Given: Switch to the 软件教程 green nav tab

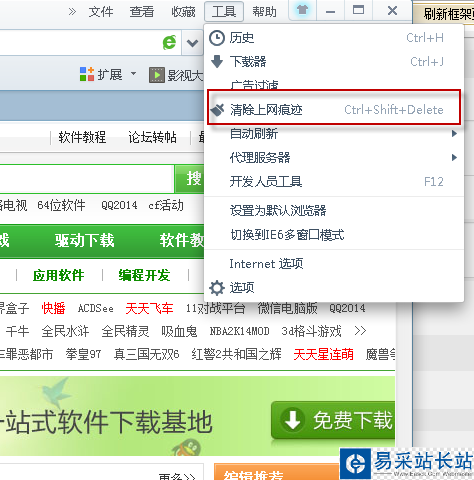Looking at the screenshot, I should [182, 240].
